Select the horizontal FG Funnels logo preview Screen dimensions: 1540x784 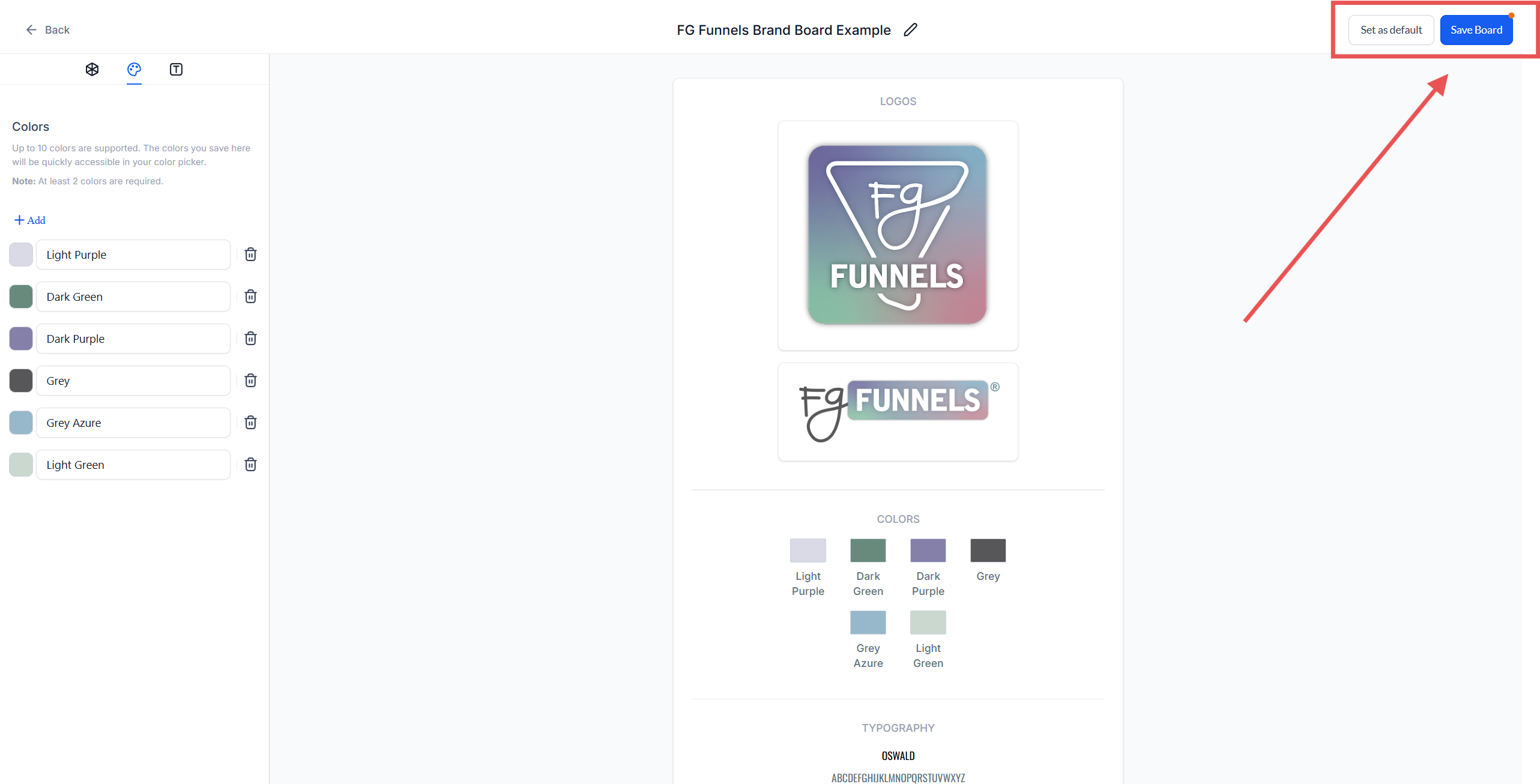coord(898,412)
